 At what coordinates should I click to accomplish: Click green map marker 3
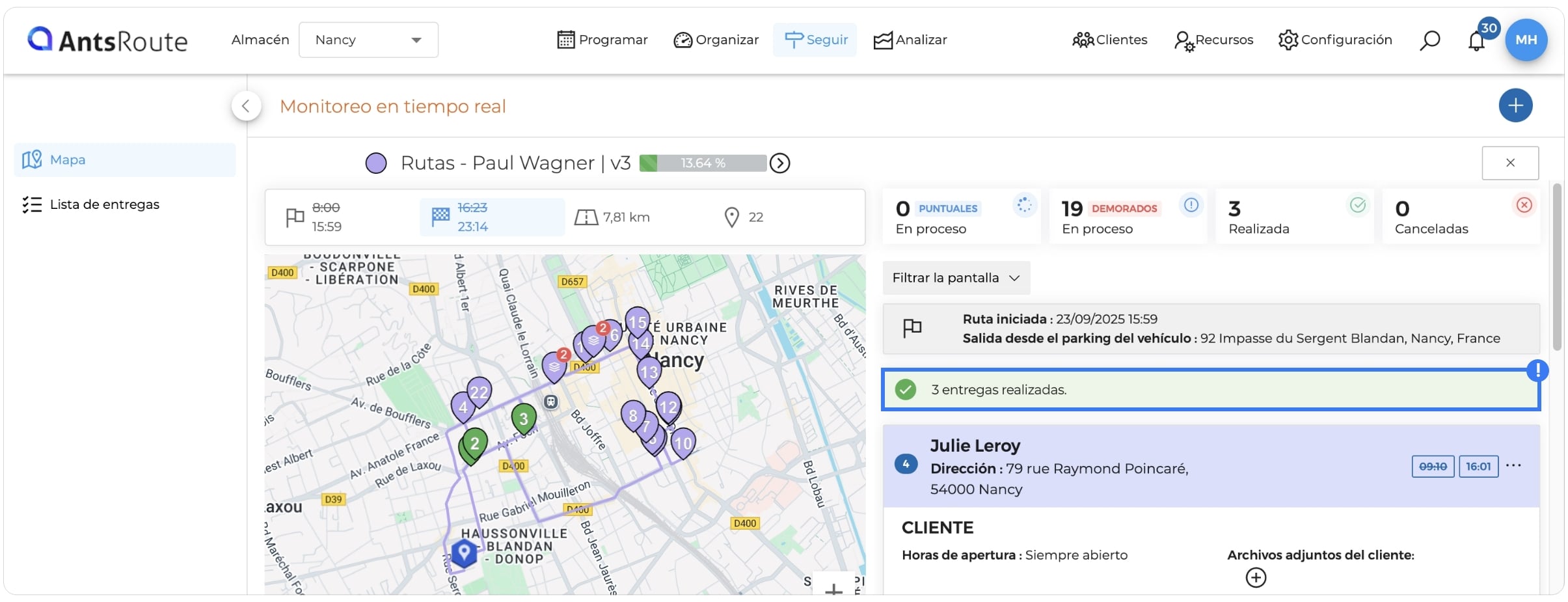coord(524,418)
